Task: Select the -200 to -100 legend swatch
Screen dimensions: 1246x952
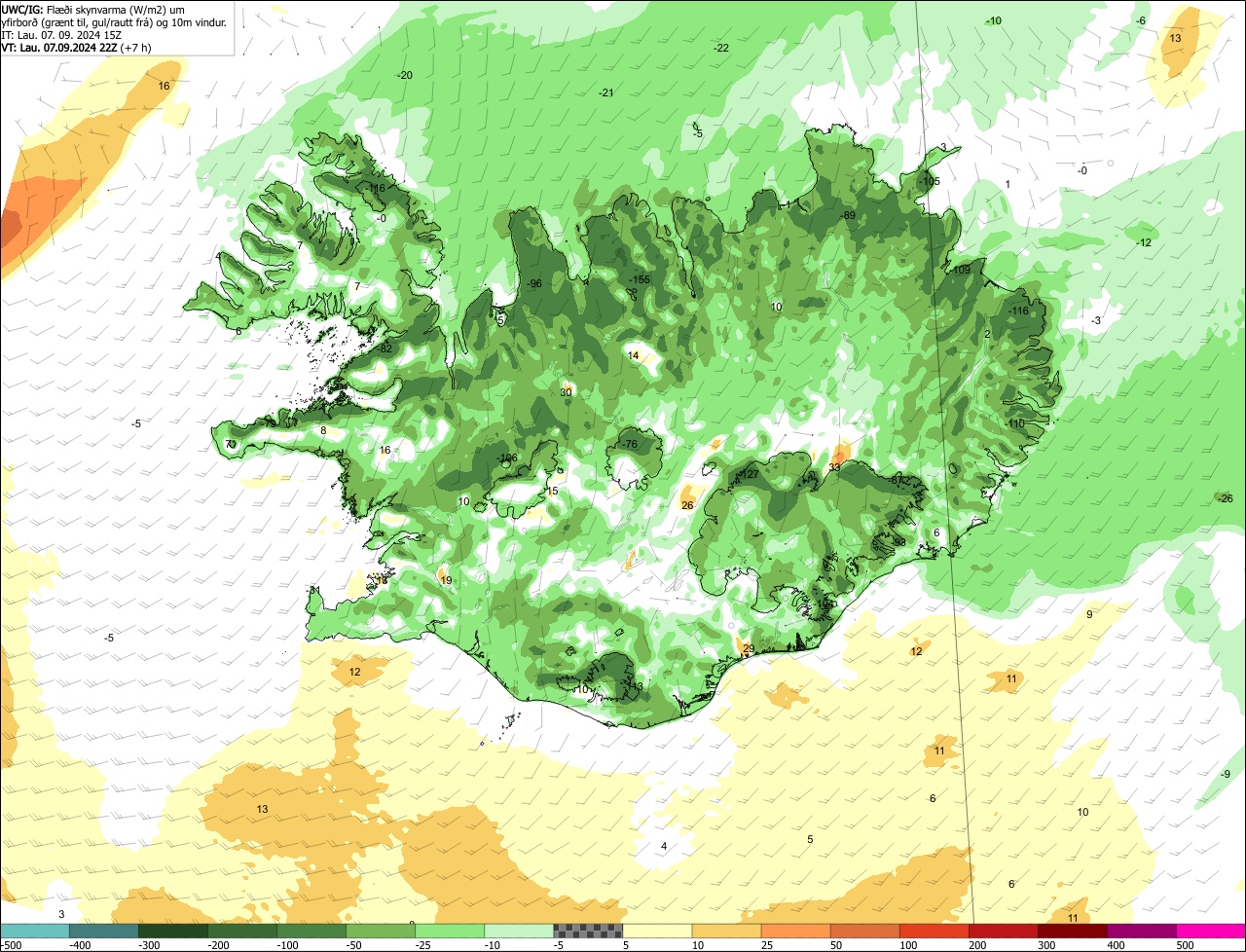Action: point(242,931)
